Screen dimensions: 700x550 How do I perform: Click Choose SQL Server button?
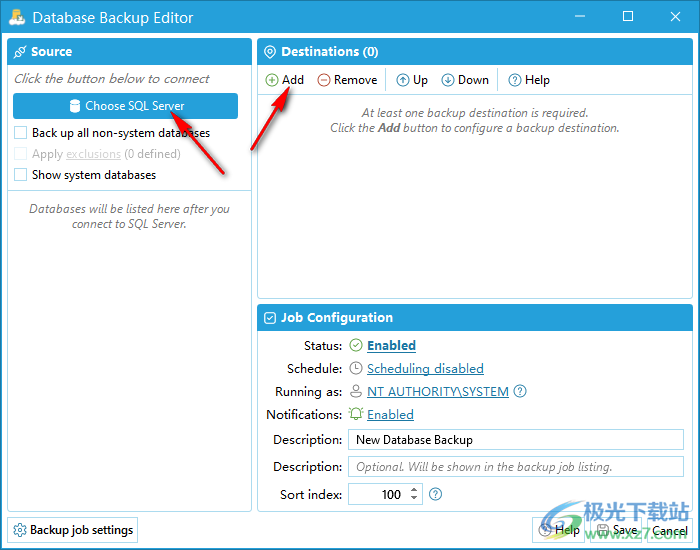pyautogui.click(x=125, y=106)
